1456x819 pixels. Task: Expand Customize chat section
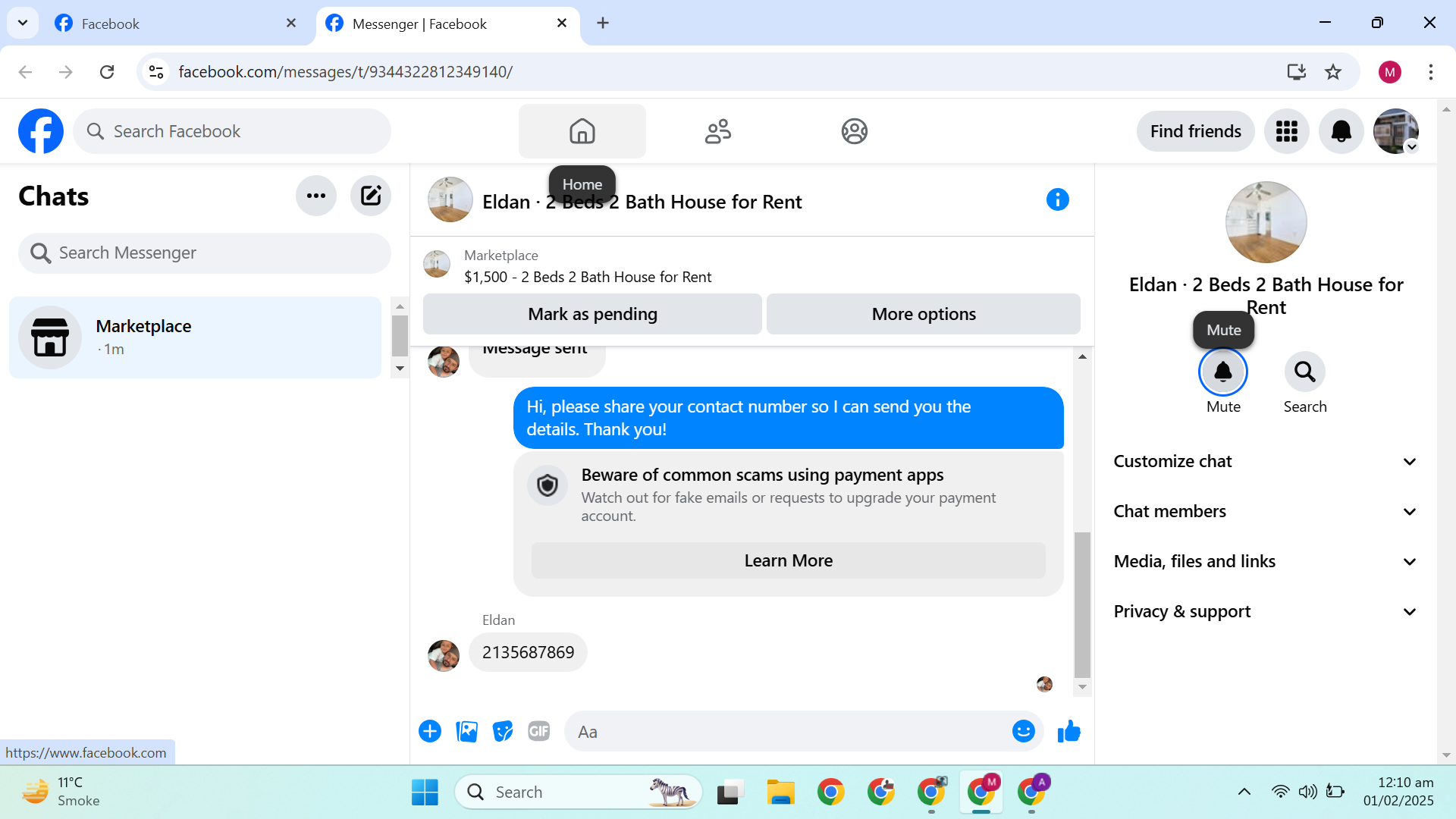pos(1266,461)
